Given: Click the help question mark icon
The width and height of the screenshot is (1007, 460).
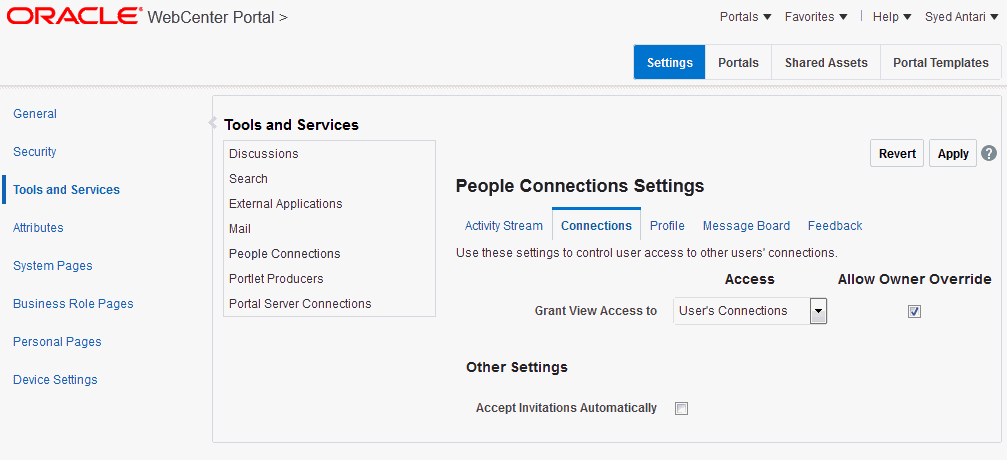Looking at the screenshot, I should [x=990, y=154].
